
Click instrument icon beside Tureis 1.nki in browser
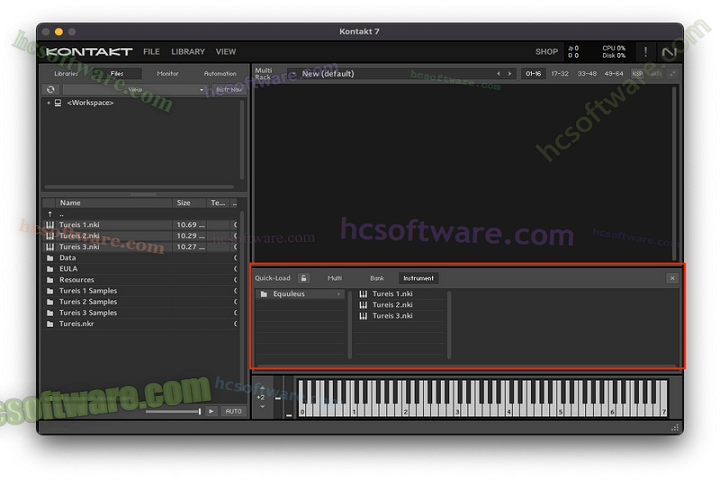[x=50, y=225]
